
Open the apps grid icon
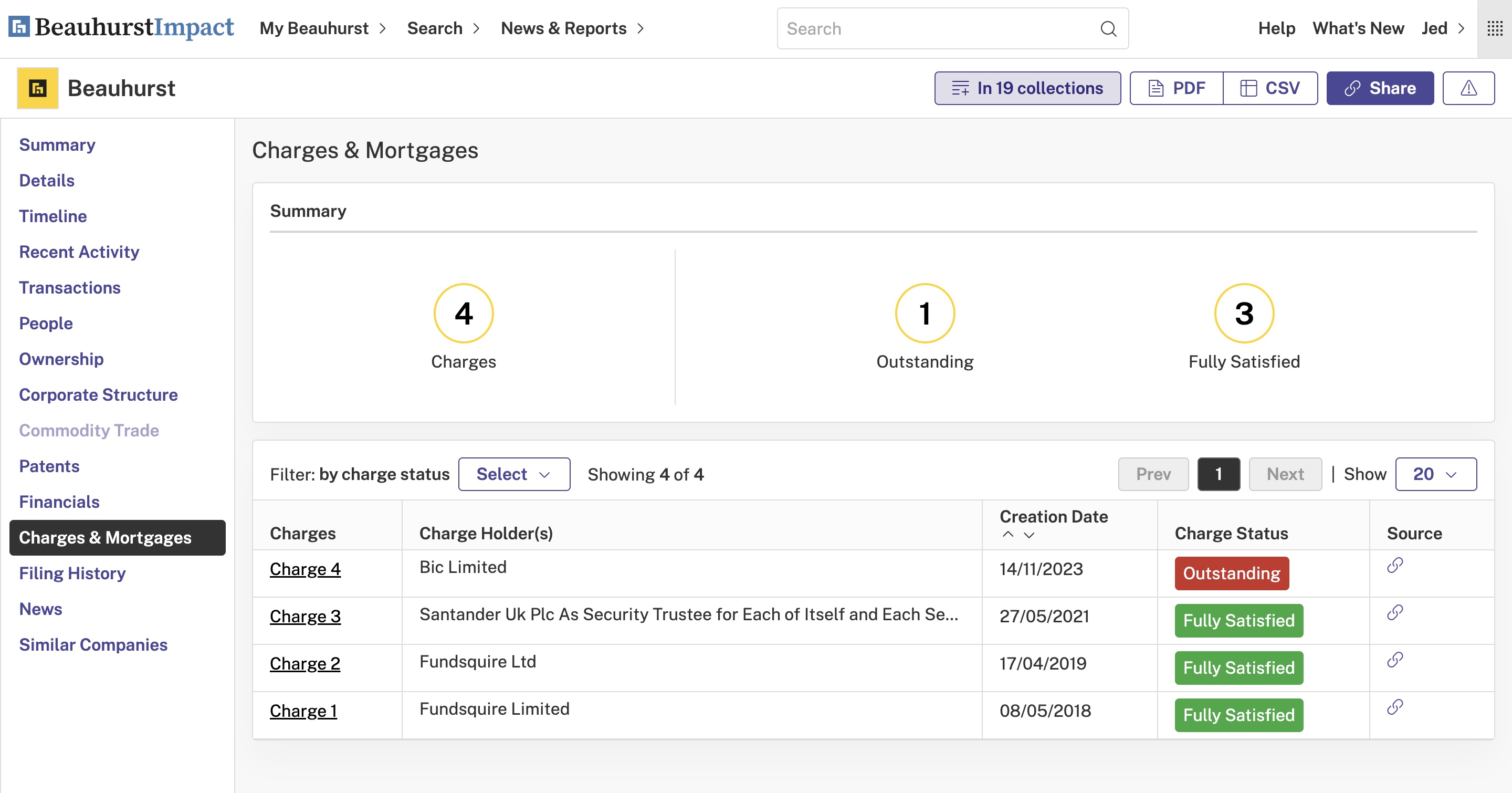click(x=1494, y=28)
